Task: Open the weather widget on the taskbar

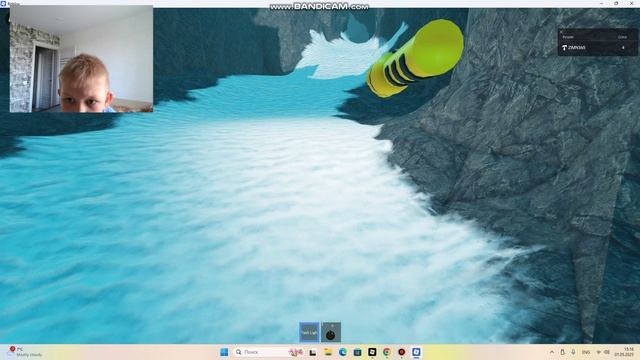Action: click(x=25, y=352)
